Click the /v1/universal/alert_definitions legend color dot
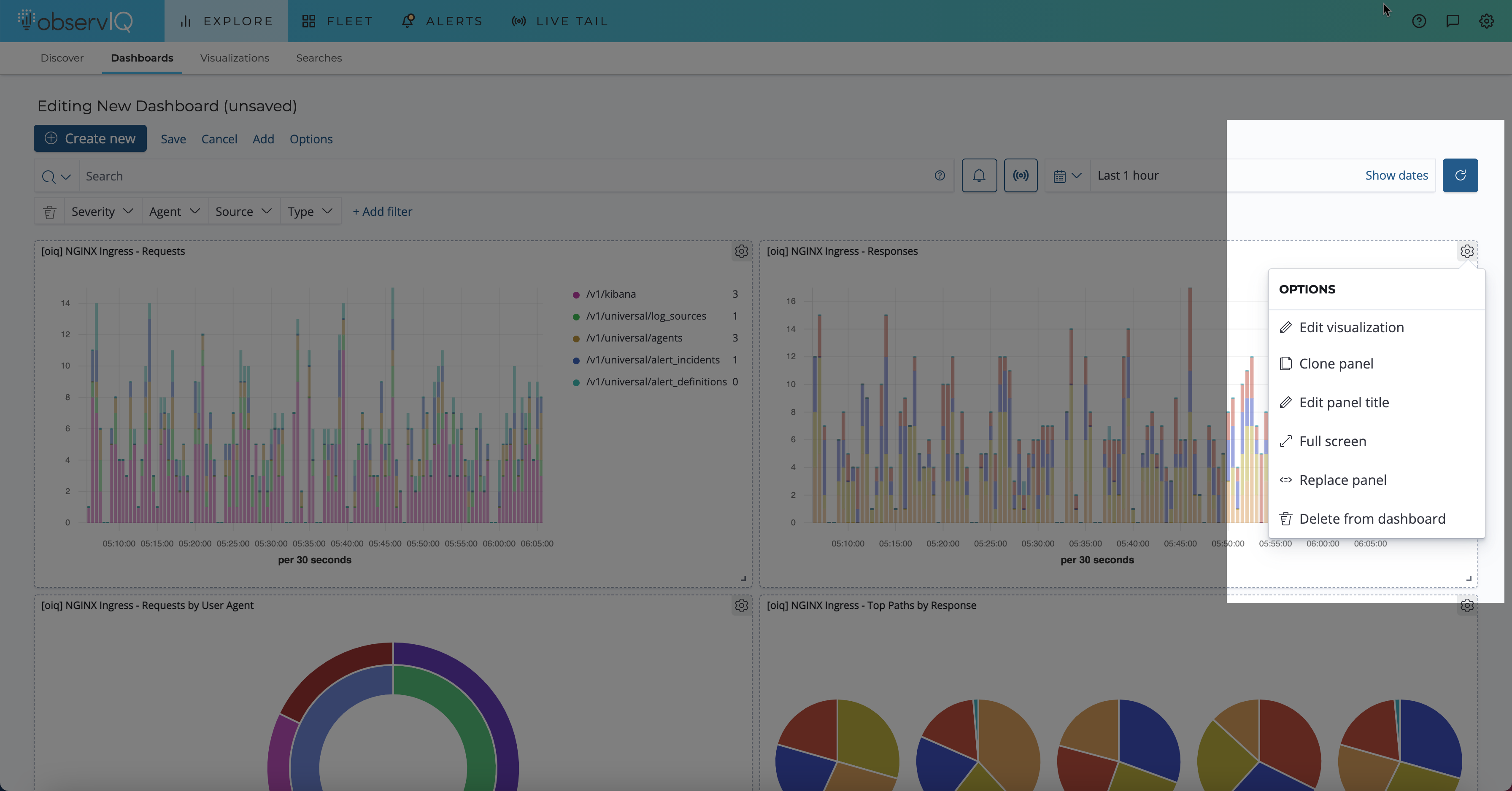This screenshot has height=791, width=1512. tap(576, 382)
